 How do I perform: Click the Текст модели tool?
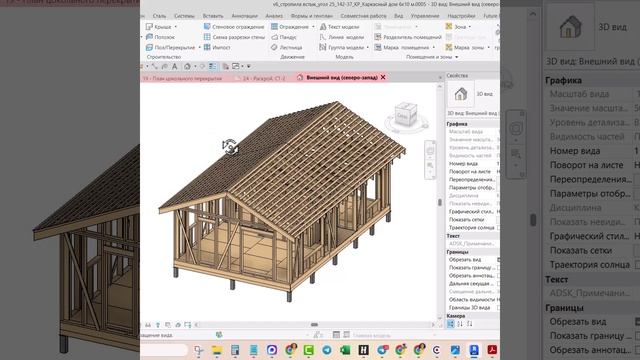[340, 27]
